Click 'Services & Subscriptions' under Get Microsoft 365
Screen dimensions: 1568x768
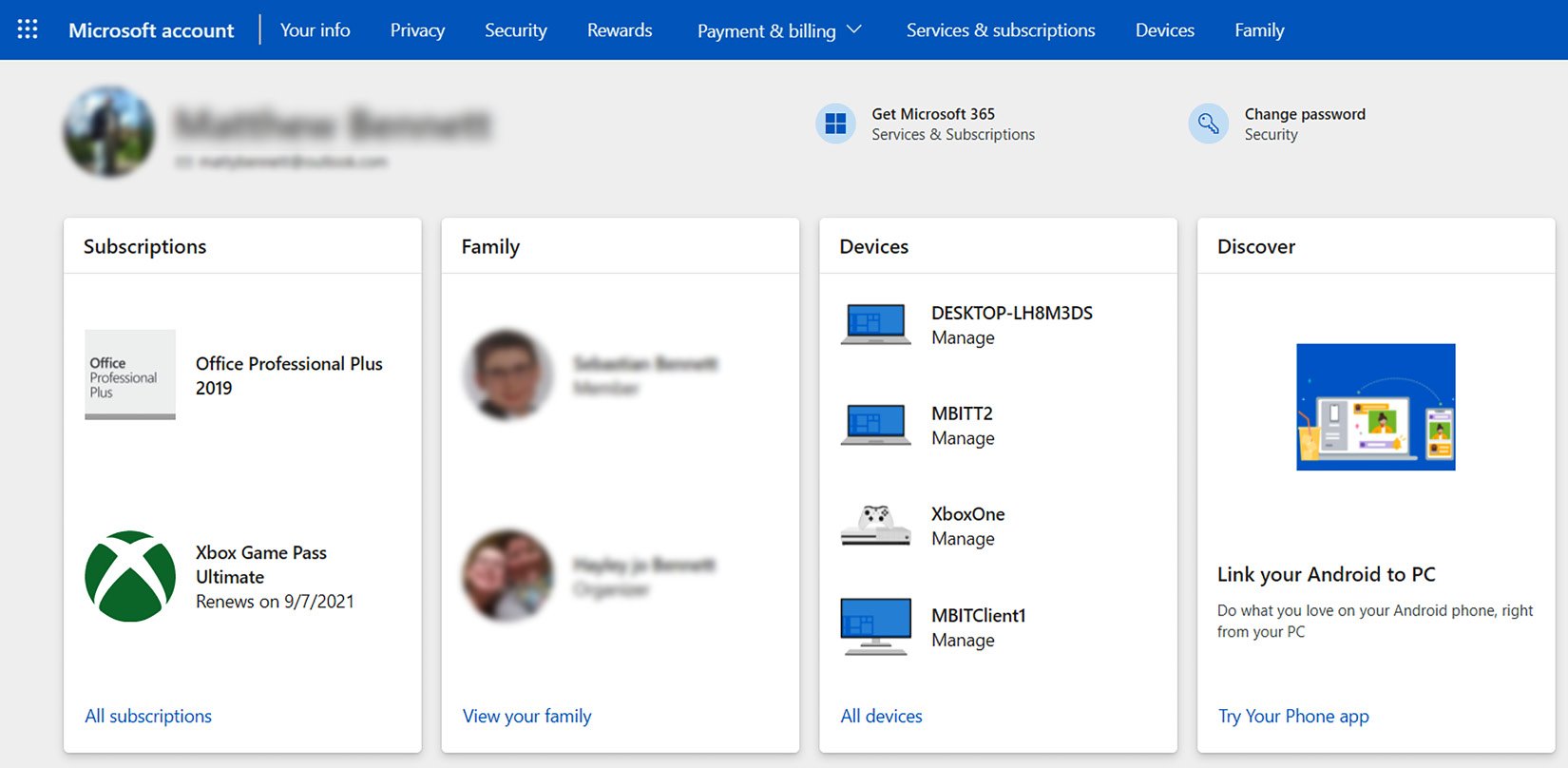(x=953, y=135)
